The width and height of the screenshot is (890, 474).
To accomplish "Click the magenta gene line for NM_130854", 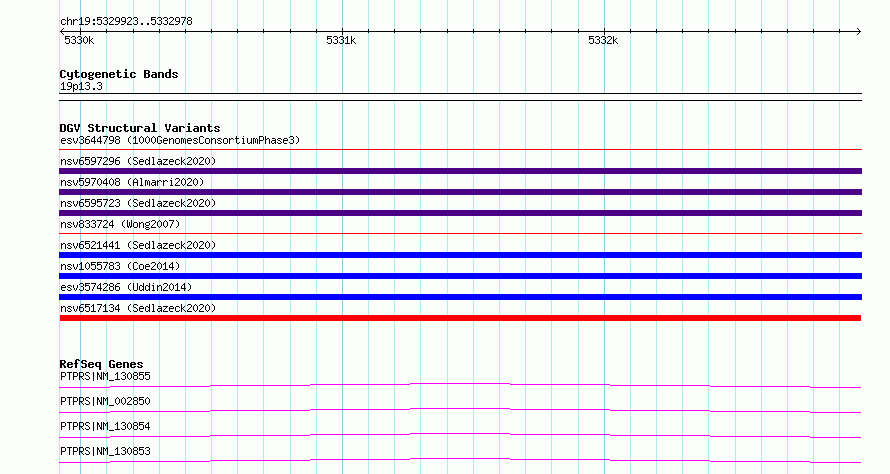I will tap(460, 434).
